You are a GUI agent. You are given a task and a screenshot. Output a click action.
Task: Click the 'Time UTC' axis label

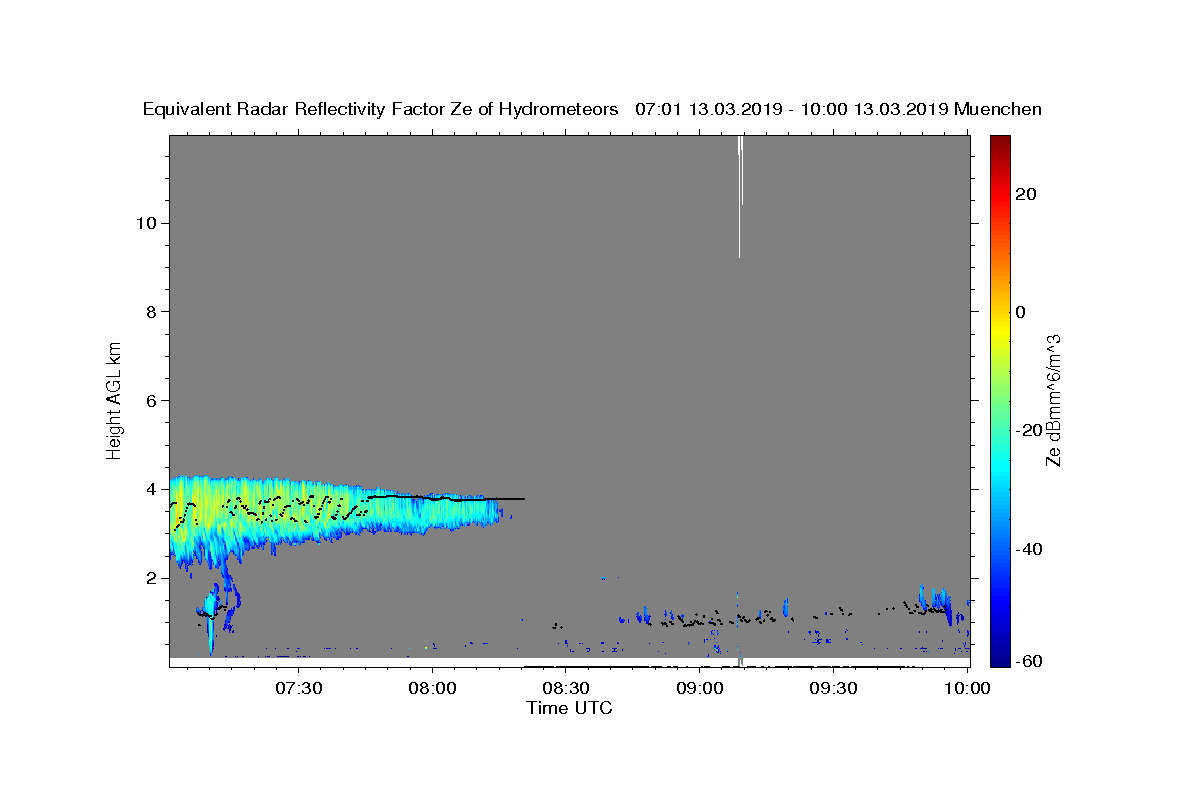(569, 708)
